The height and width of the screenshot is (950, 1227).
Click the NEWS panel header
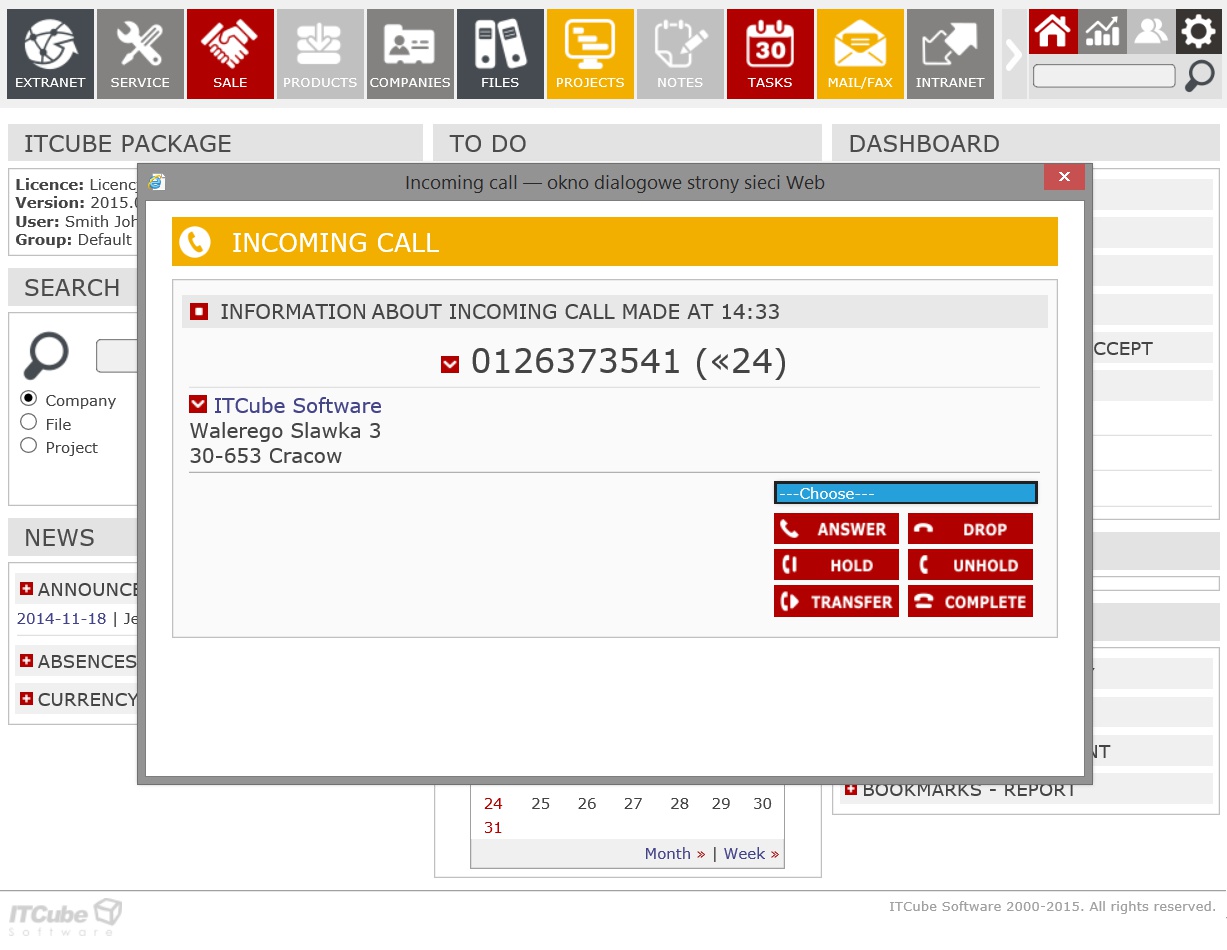click(x=73, y=537)
